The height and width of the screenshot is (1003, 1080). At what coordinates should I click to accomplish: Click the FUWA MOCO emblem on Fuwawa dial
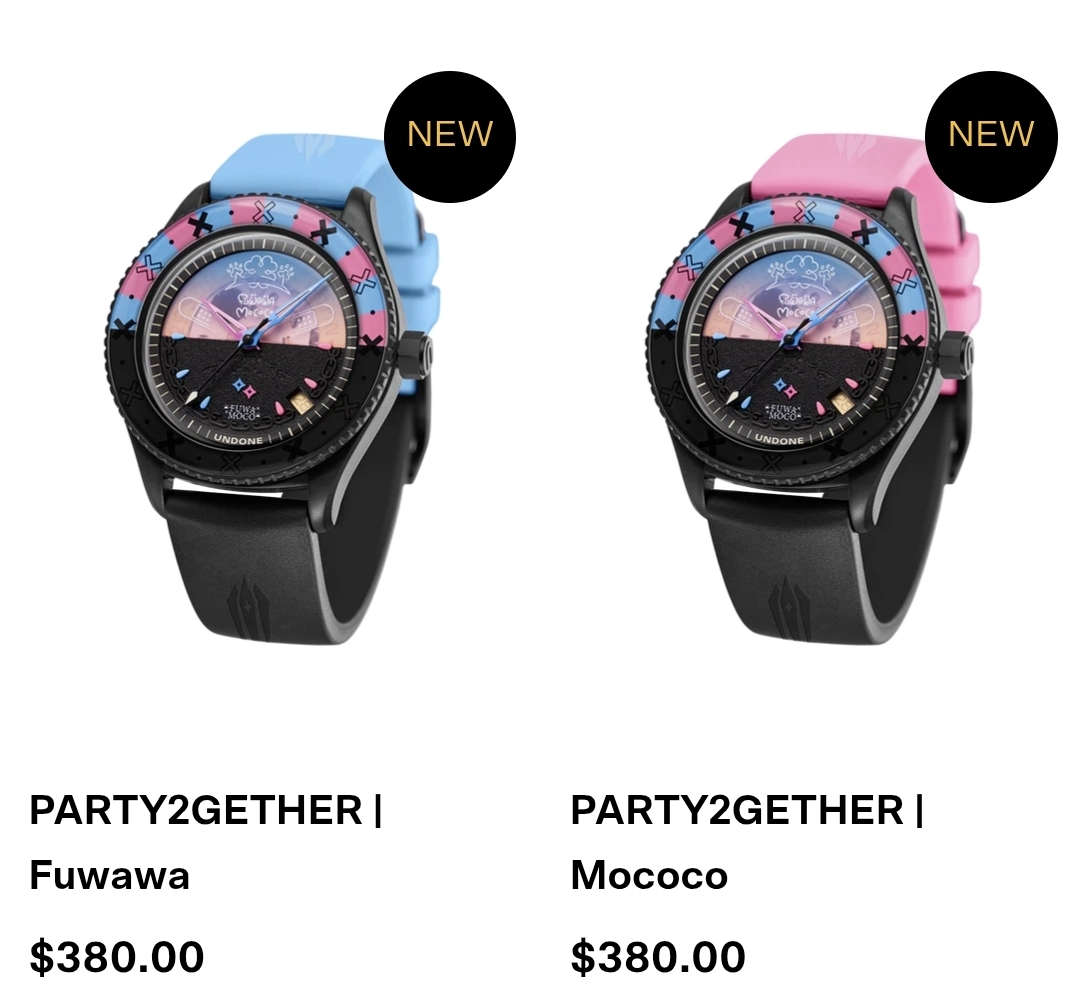(x=242, y=413)
